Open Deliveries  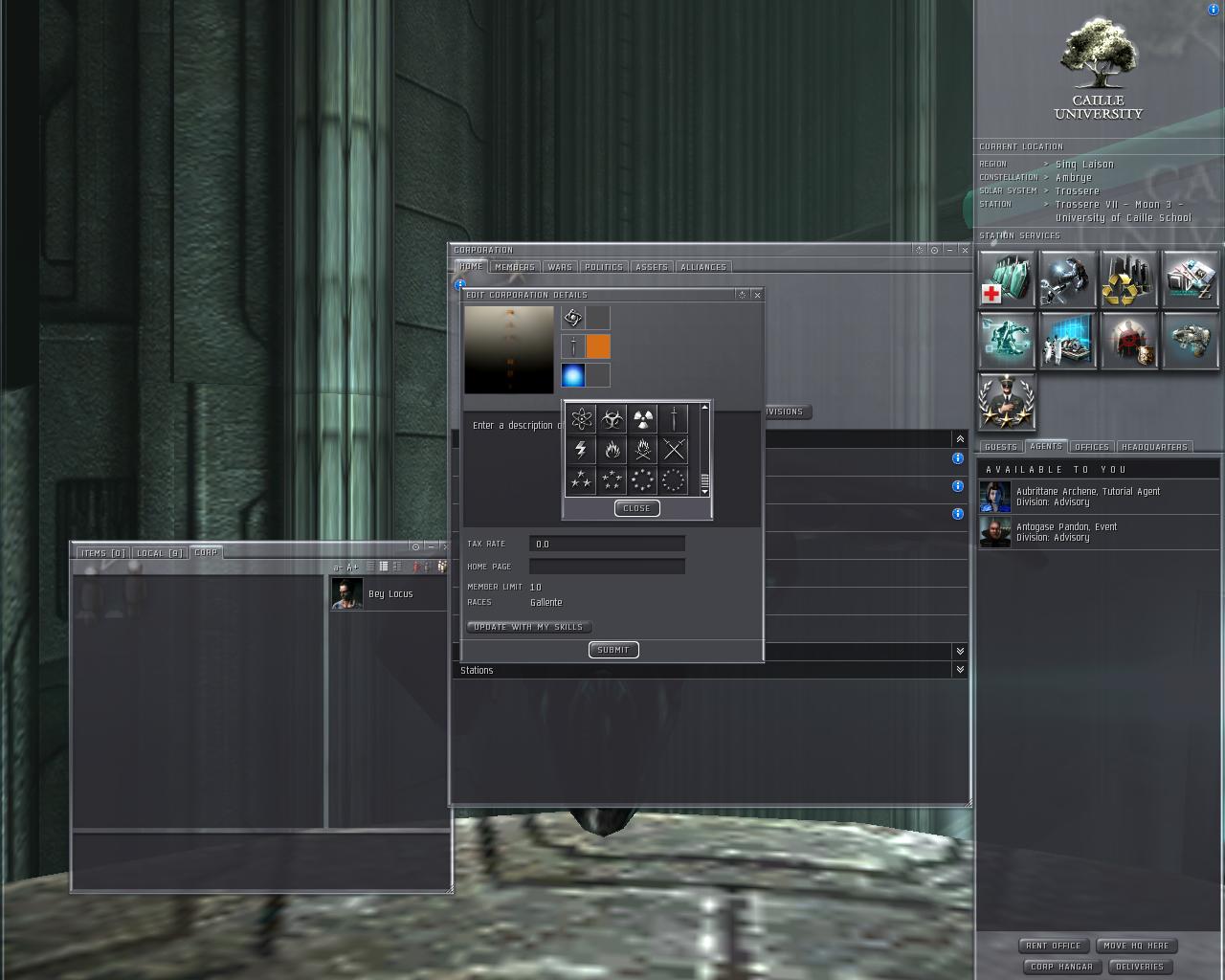point(1140,967)
